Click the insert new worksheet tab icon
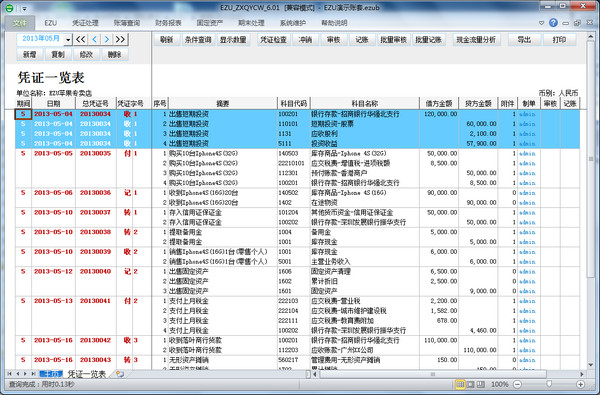This screenshot has height=395, width=600. pos(120,374)
